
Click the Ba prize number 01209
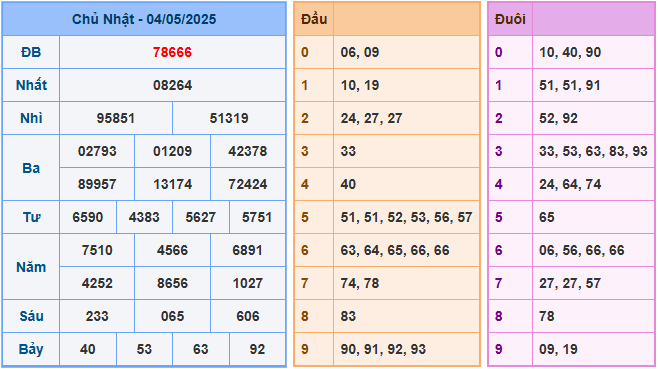pos(172,151)
